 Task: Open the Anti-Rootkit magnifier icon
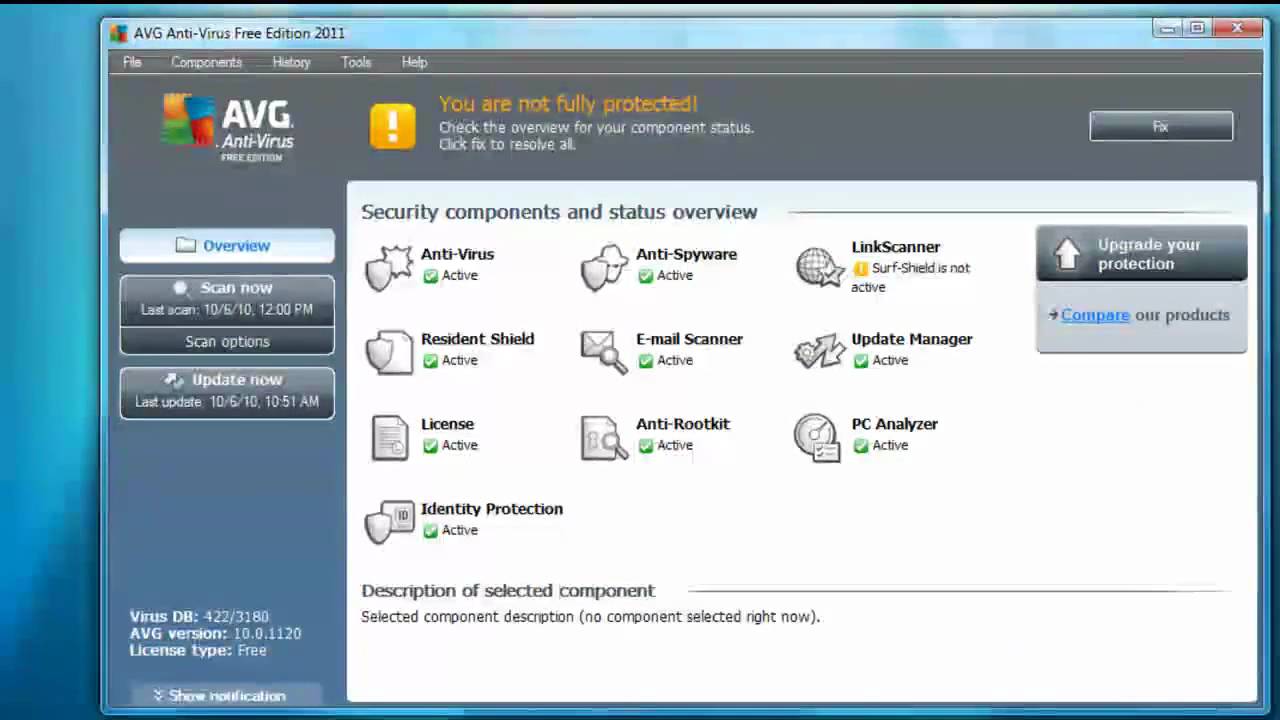[604, 437]
